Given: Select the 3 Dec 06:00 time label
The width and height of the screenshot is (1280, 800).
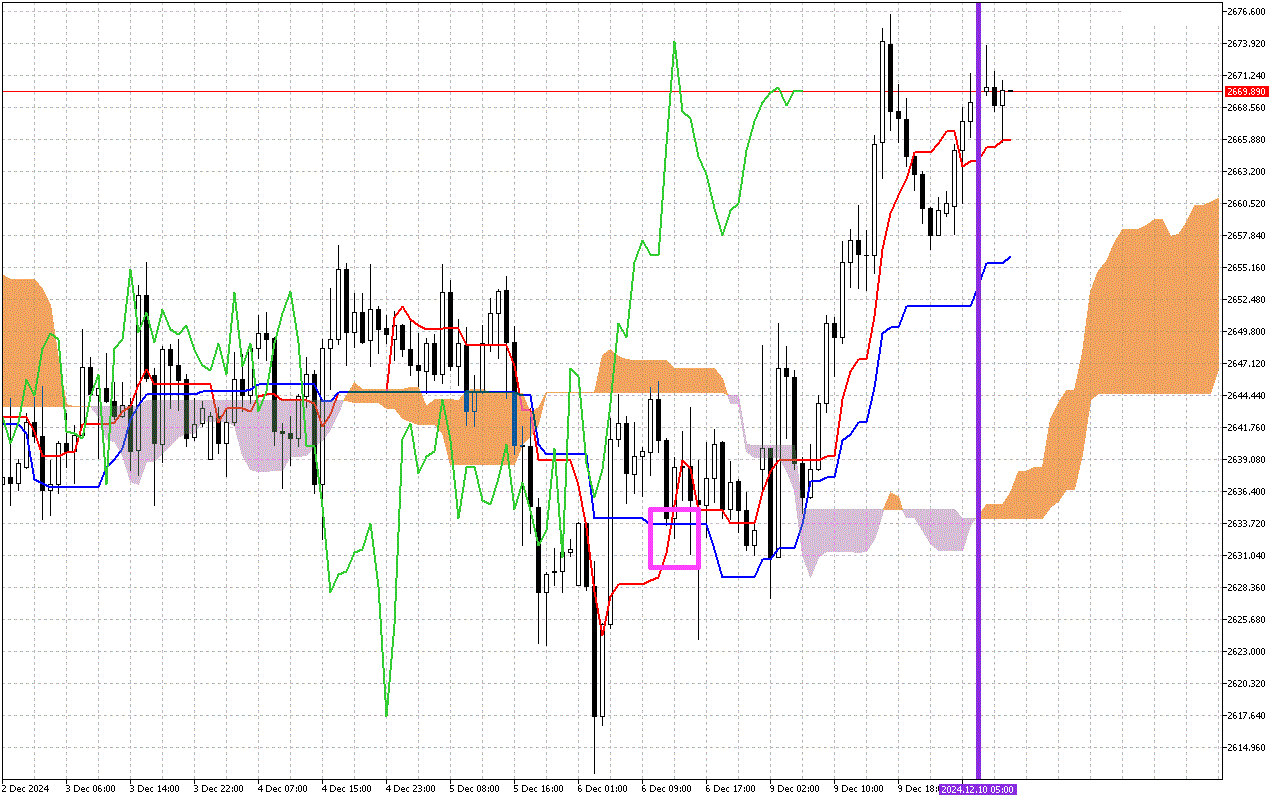Looking at the screenshot, I should 90,789.
